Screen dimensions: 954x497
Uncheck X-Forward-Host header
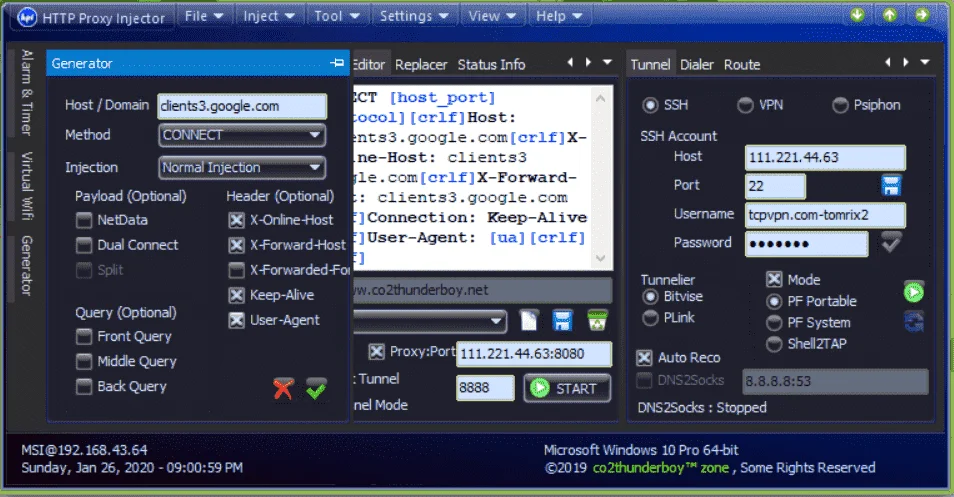click(x=236, y=245)
